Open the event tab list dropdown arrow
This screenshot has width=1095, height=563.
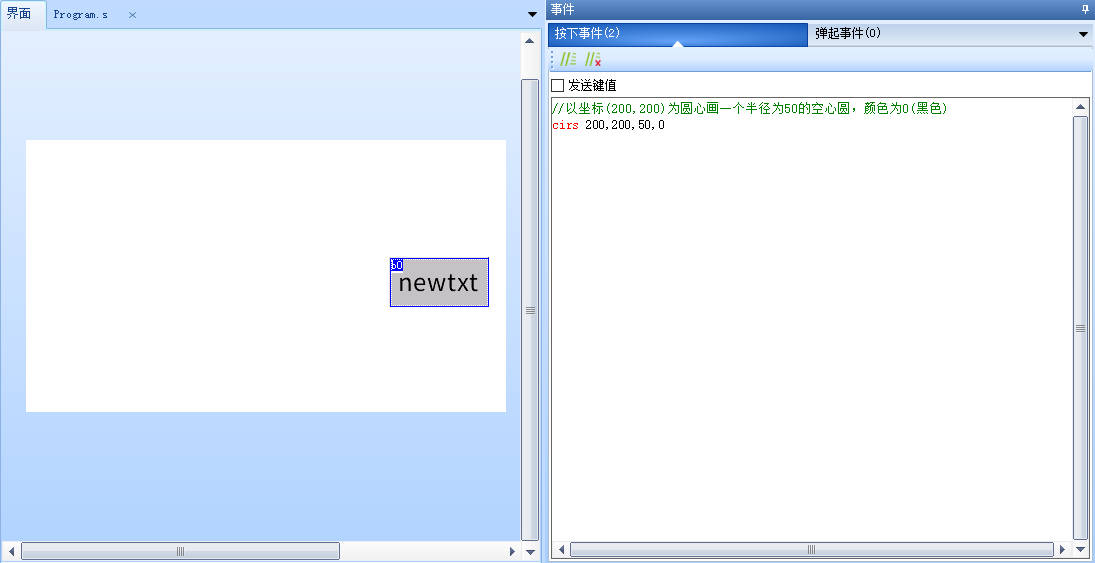pyautogui.click(x=1083, y=34)
